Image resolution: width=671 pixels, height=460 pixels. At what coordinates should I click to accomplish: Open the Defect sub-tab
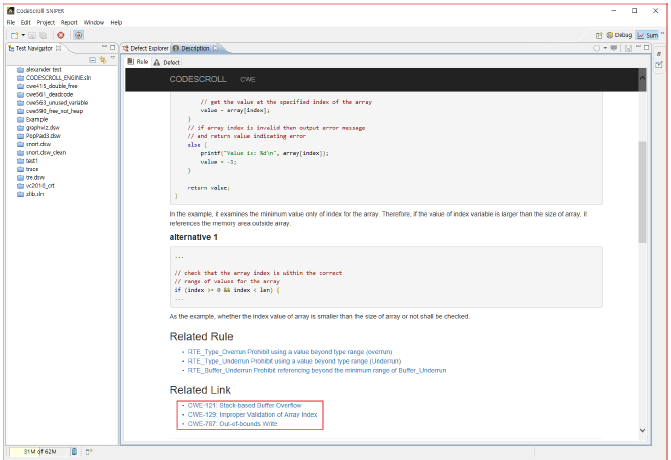pos(166,62)
